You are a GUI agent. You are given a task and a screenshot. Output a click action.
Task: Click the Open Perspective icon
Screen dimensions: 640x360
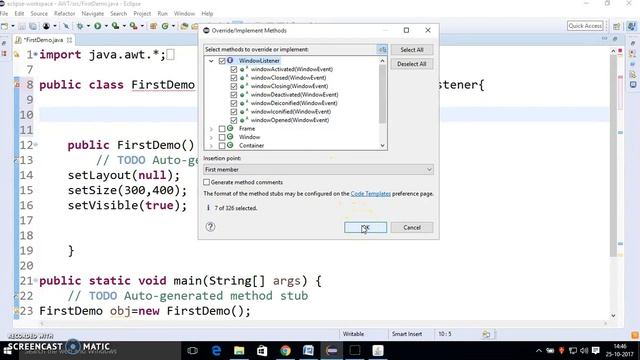[617, 26]
